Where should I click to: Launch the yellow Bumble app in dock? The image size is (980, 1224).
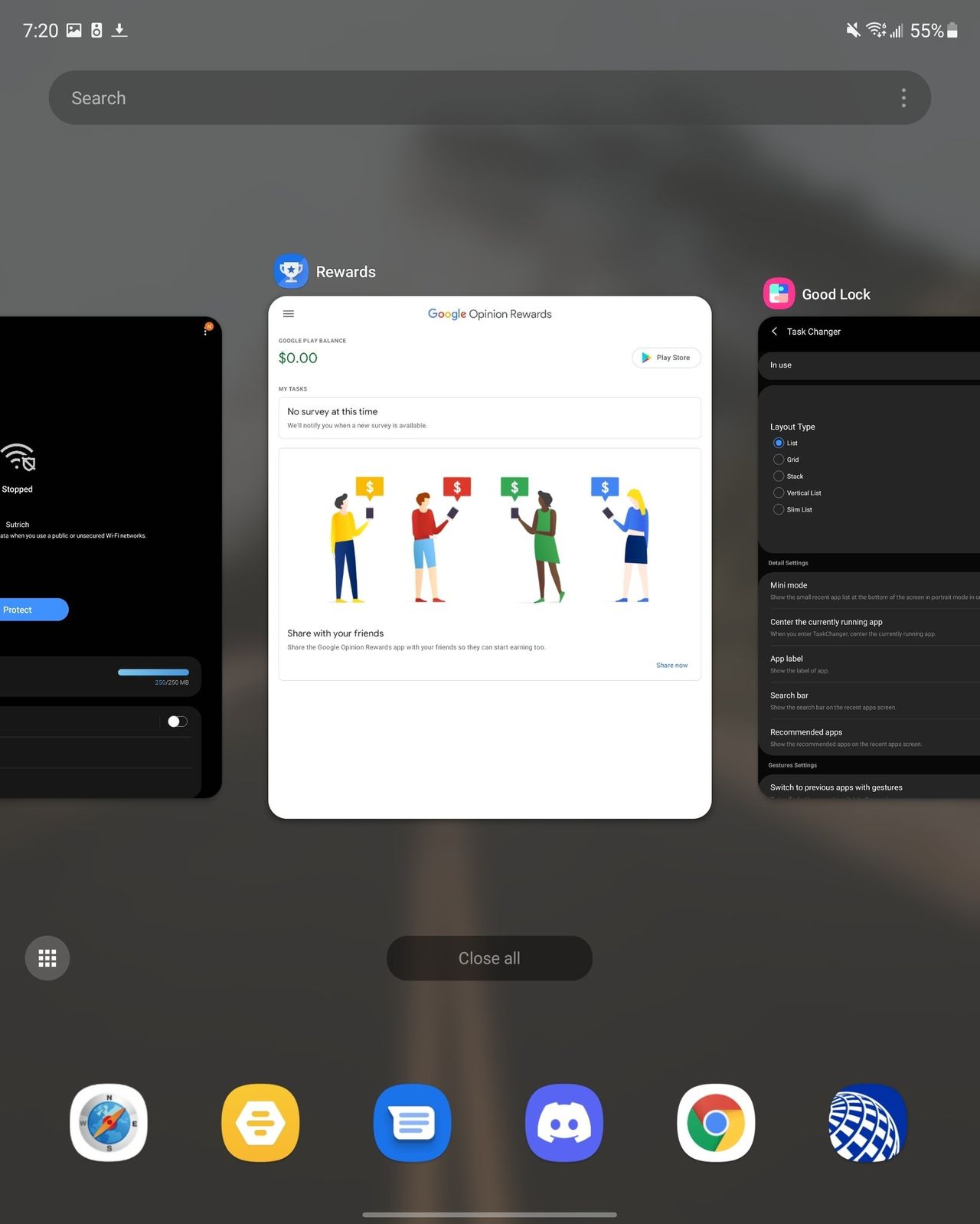pos(260,1122)
